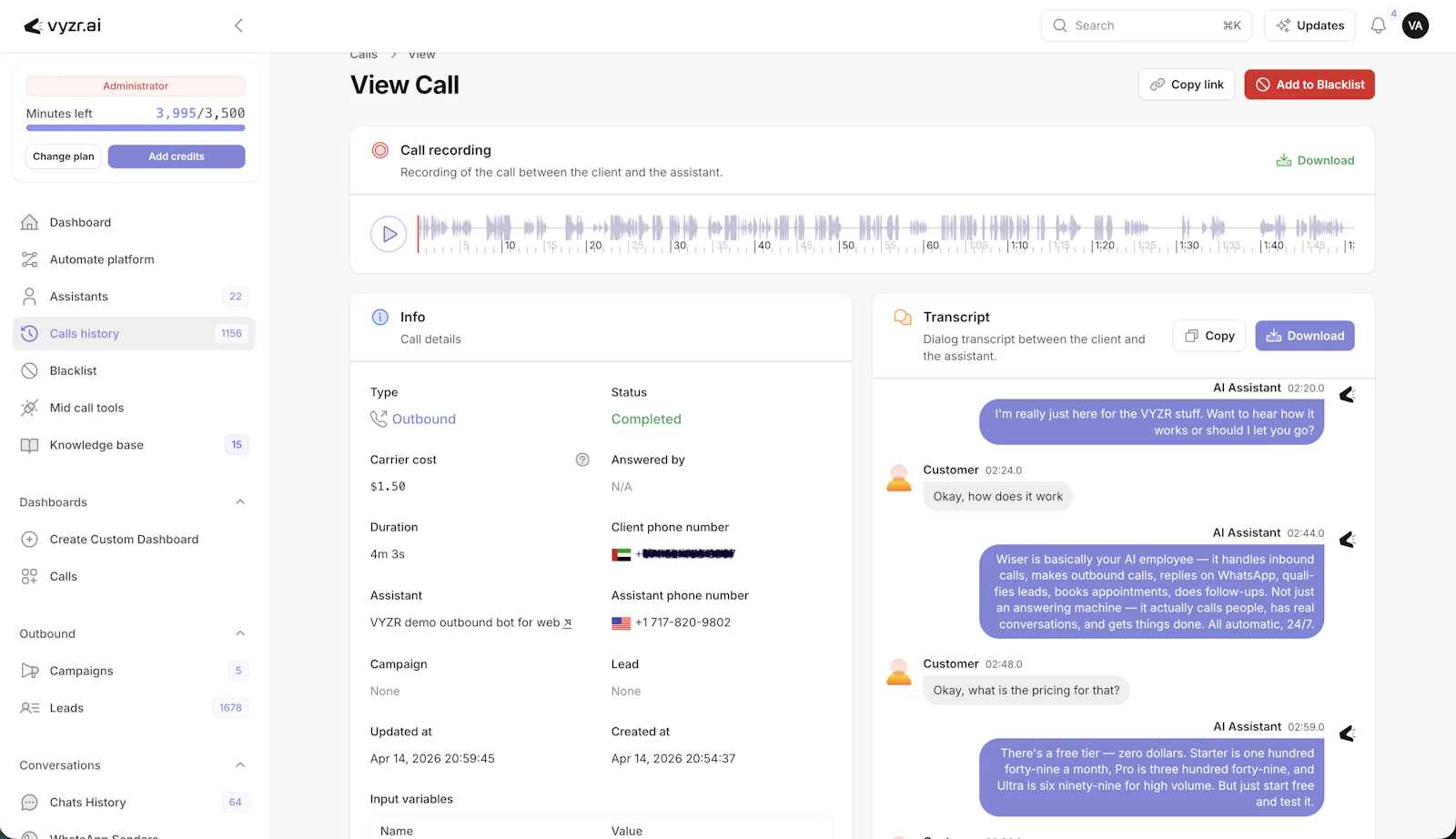The height and width of the screenshot is (839, 1456).
Task: Click the Call recording icon
Action: coord(380,150)
